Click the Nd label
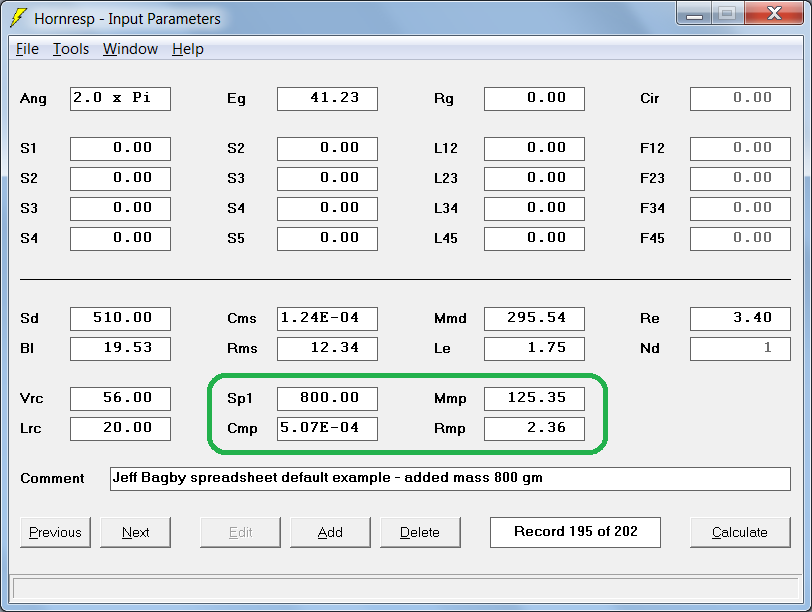This screenshot has height=612, width=812. click(650, 348)
